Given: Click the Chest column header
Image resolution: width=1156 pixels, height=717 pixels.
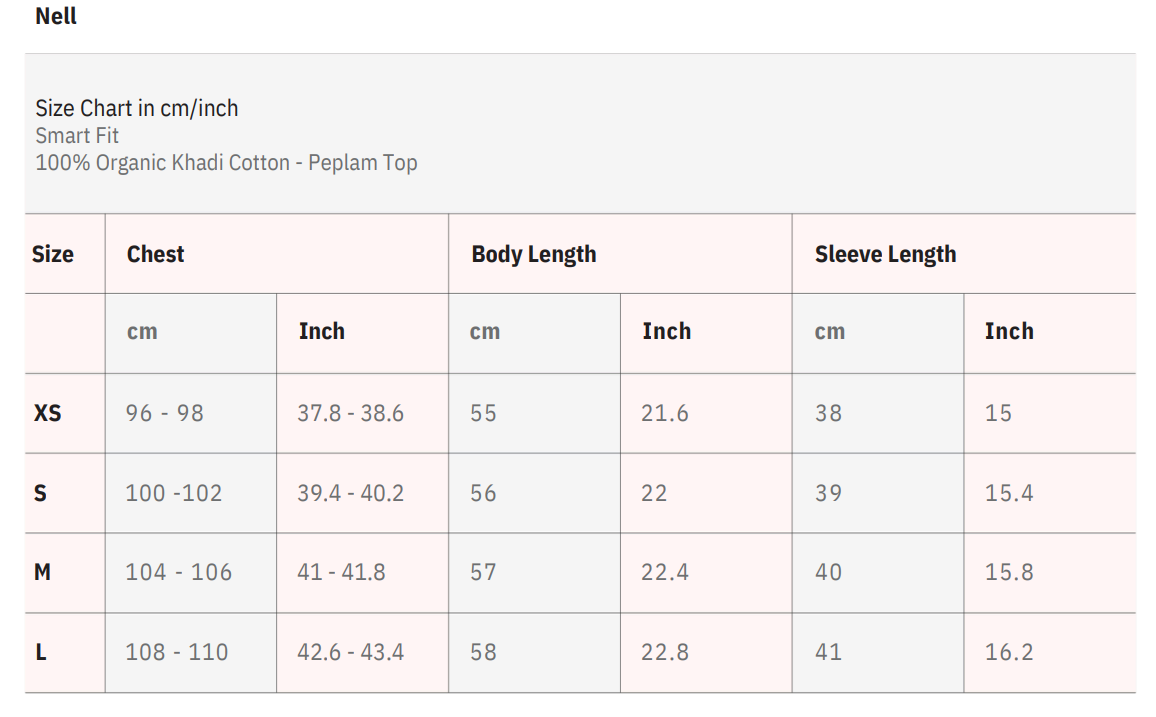Looking at the screenshot, I should pos(156,254).
